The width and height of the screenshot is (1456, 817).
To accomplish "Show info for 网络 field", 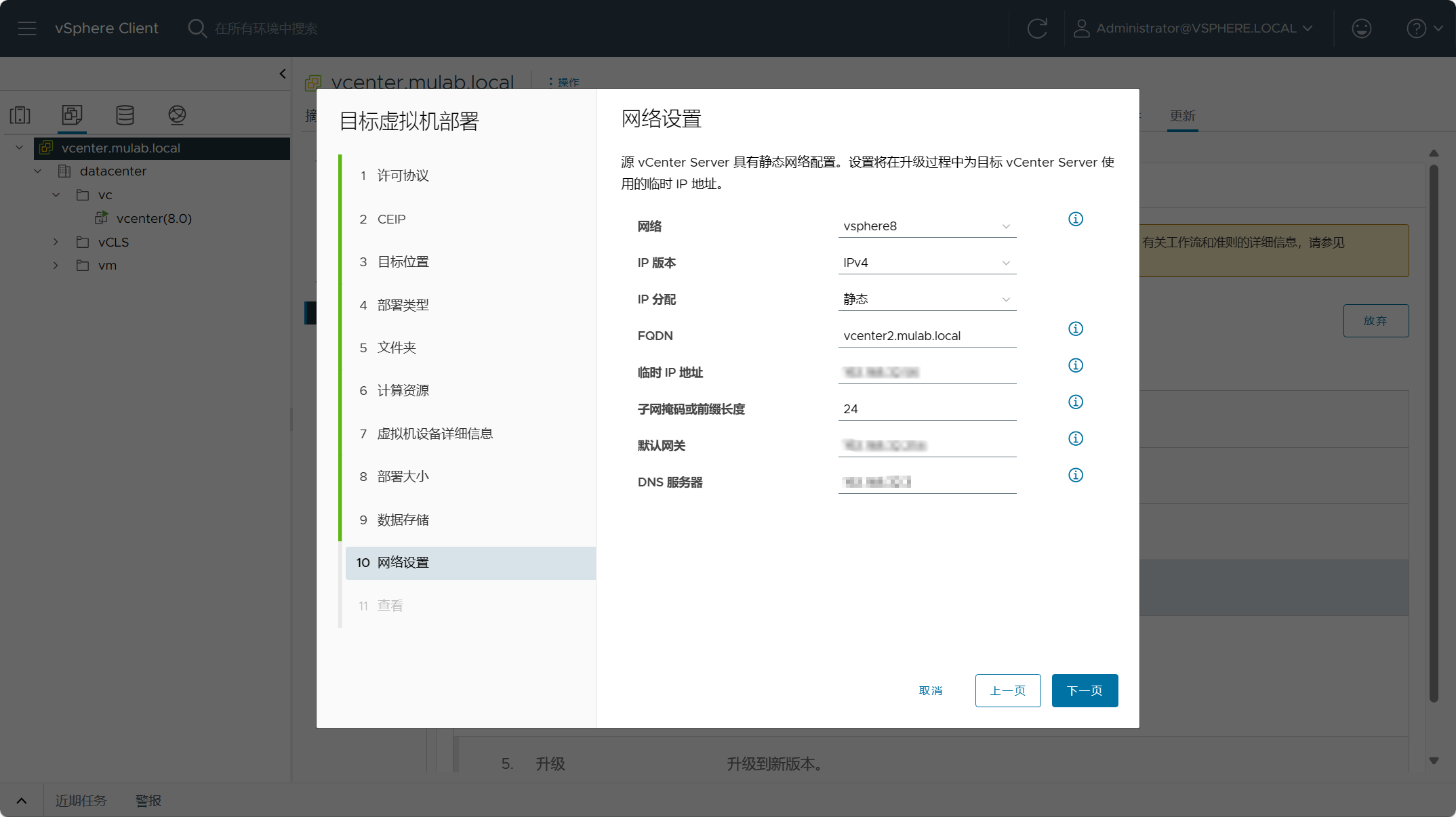I will (1076, 219).
